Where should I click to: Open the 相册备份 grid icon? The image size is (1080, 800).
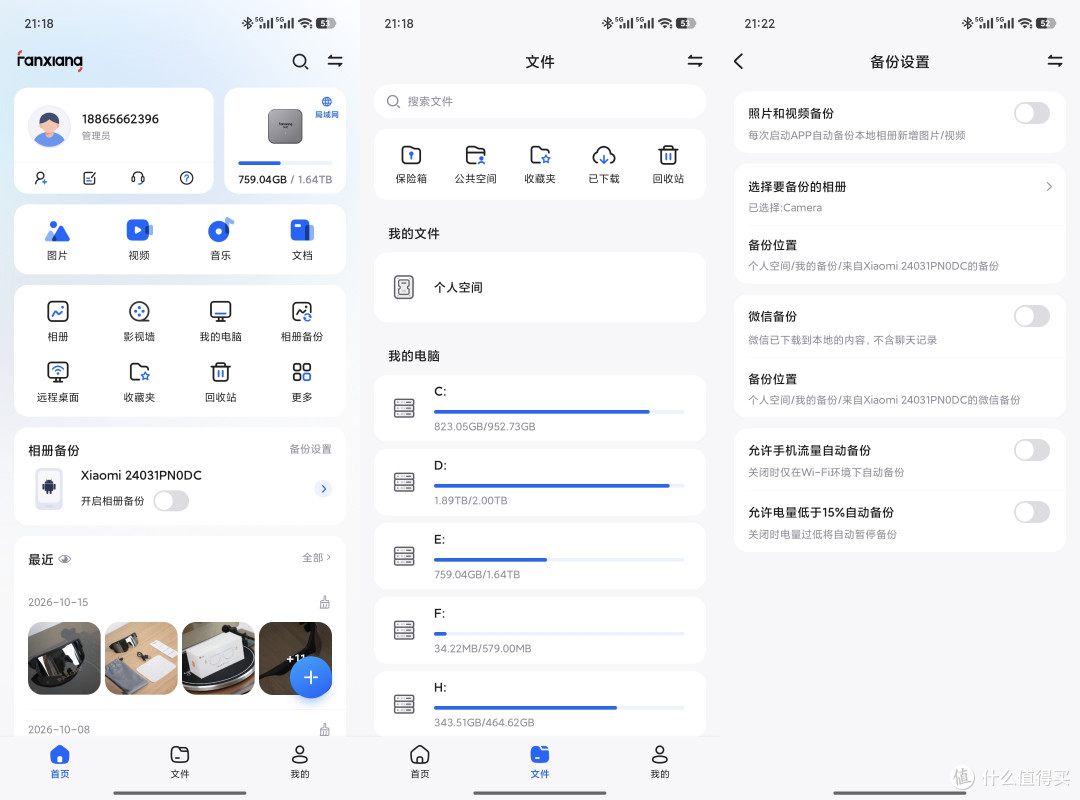[302, 321]
